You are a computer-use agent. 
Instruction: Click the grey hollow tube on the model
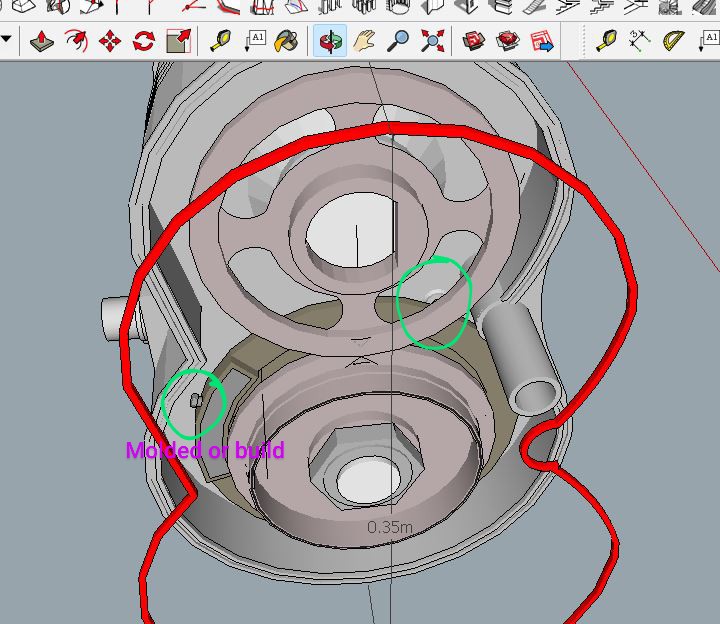pyautogui.click(x=520, y=357)
